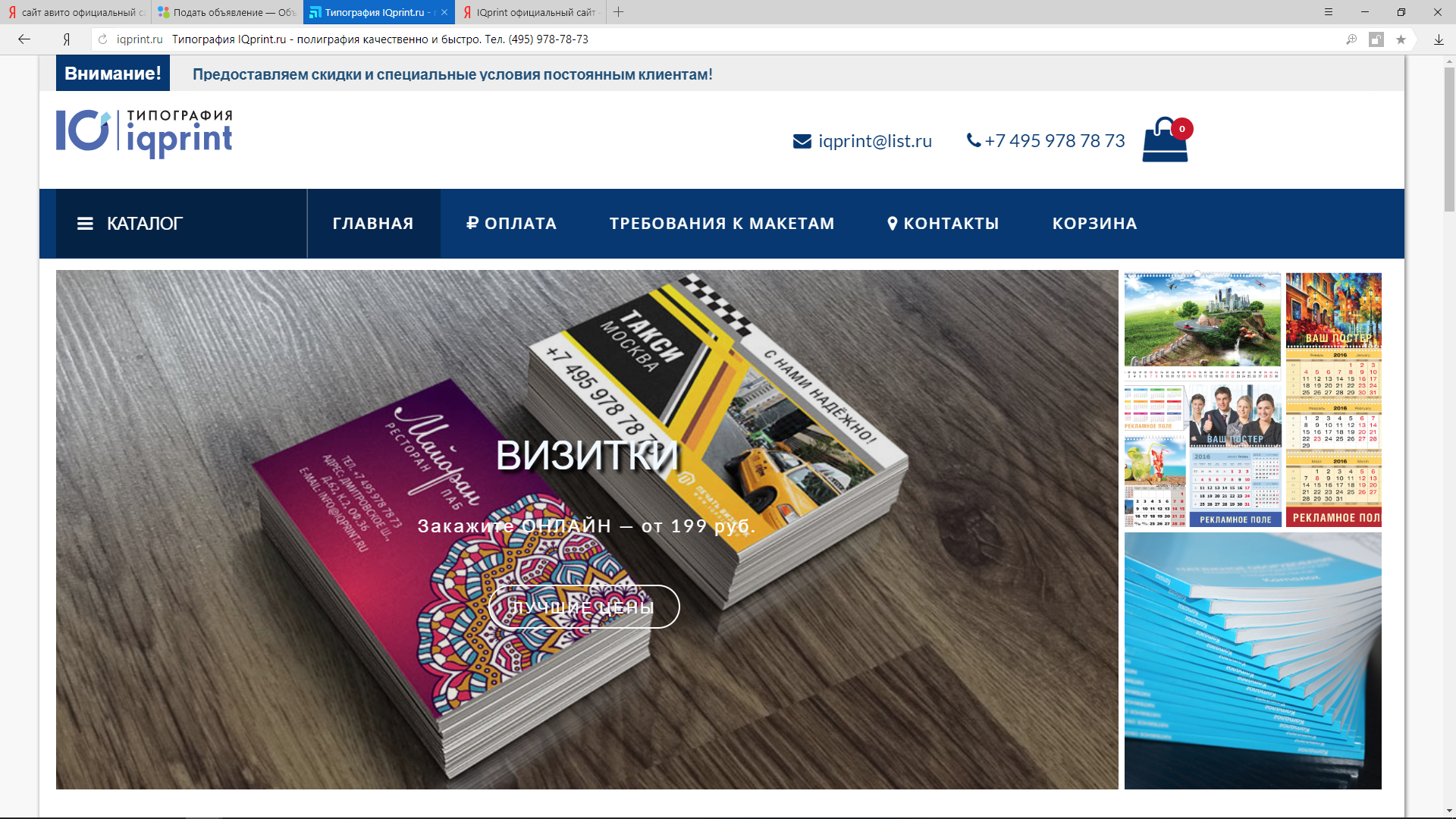1456x819 pixels.
Task: Bookmark page with the star icon
Action: coord(1401,39)
